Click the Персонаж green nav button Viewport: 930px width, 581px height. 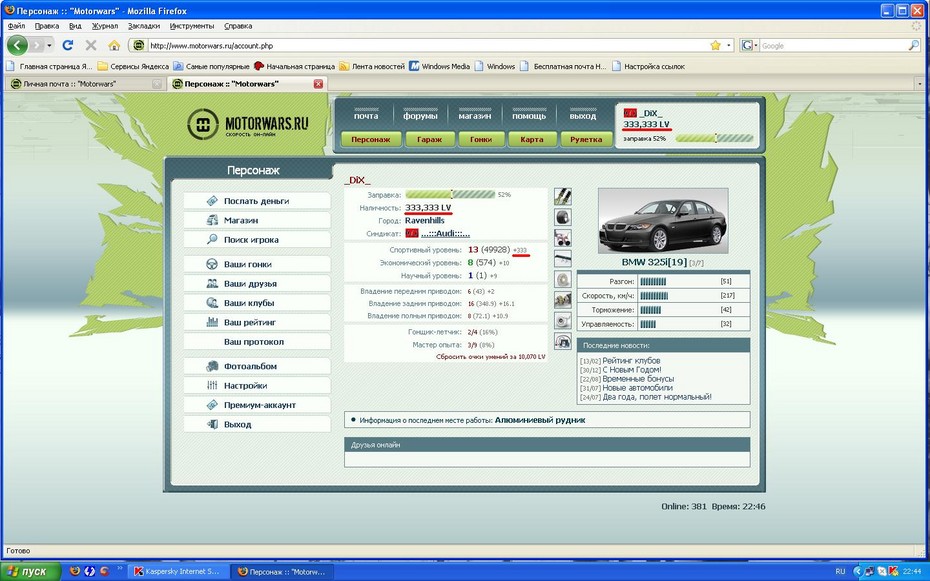pyautogui.click(x=371, y=139)
